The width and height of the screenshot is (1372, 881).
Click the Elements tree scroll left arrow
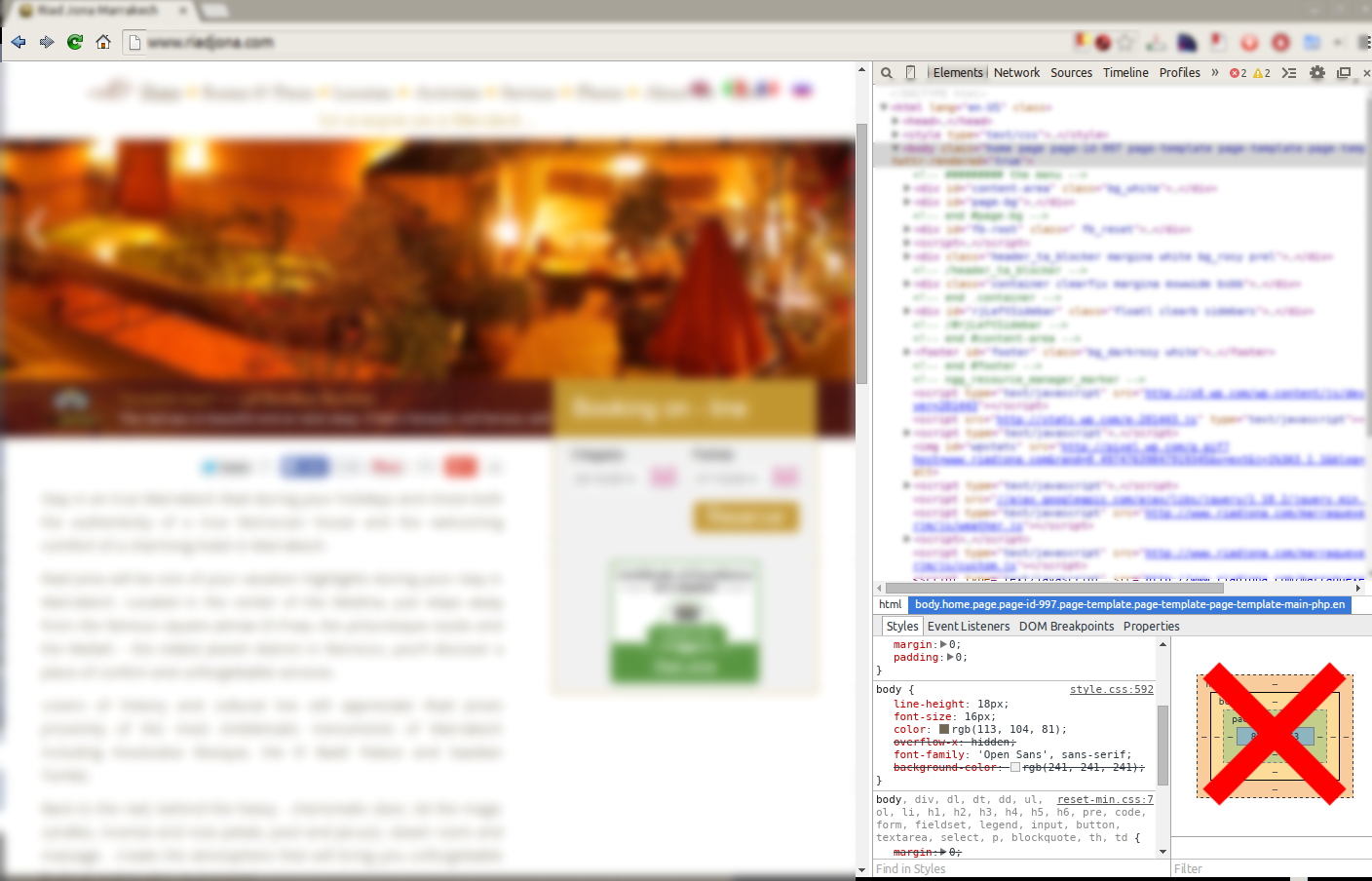879,588
